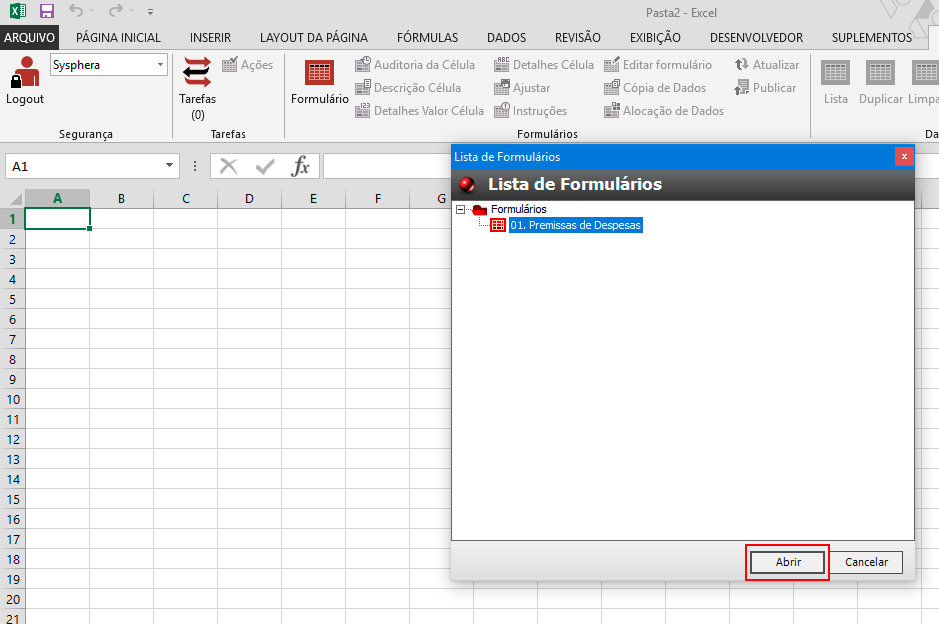Viewport: 939px width, 624px height.
Task: Select the Lista ribbon icon
Action: coord(835,74)
